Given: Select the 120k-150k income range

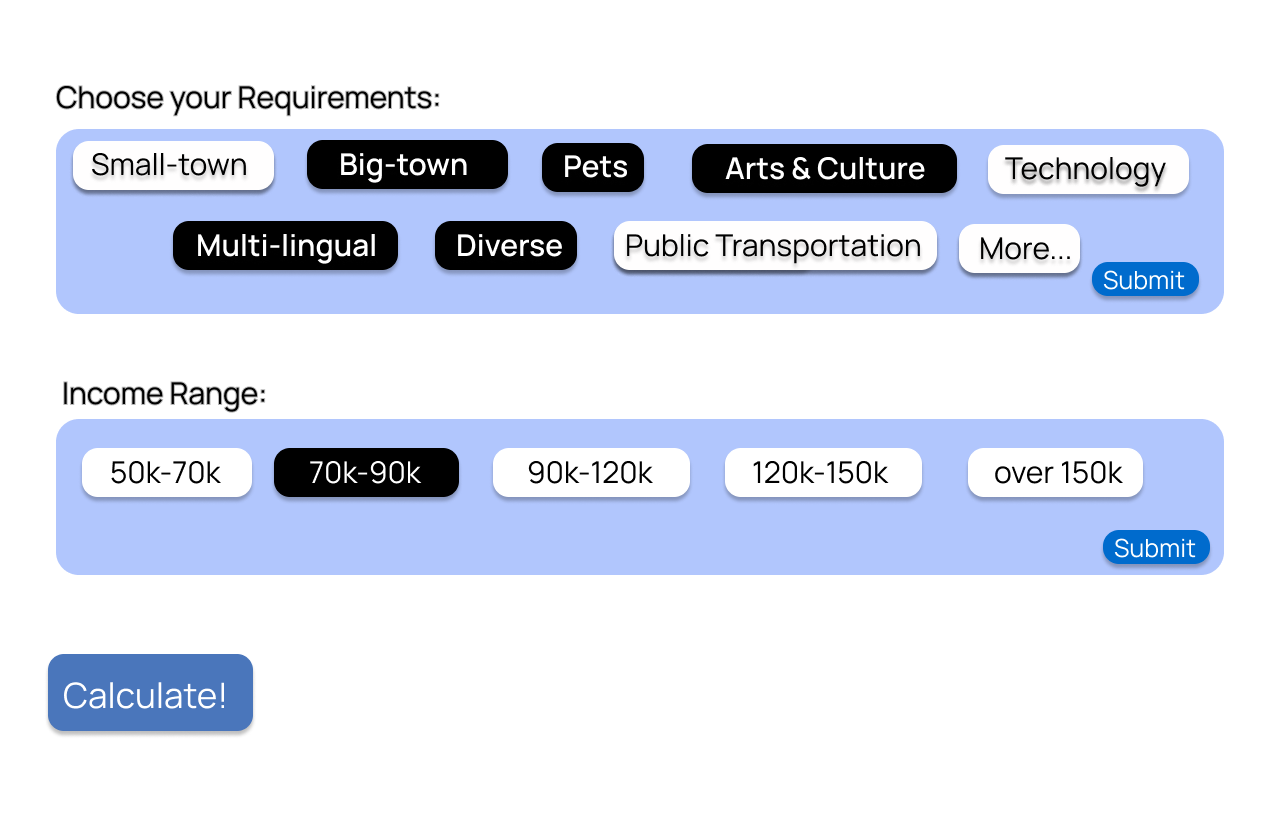Looking at the screenshot, I should pyautogui.click(x=823, y=472).
